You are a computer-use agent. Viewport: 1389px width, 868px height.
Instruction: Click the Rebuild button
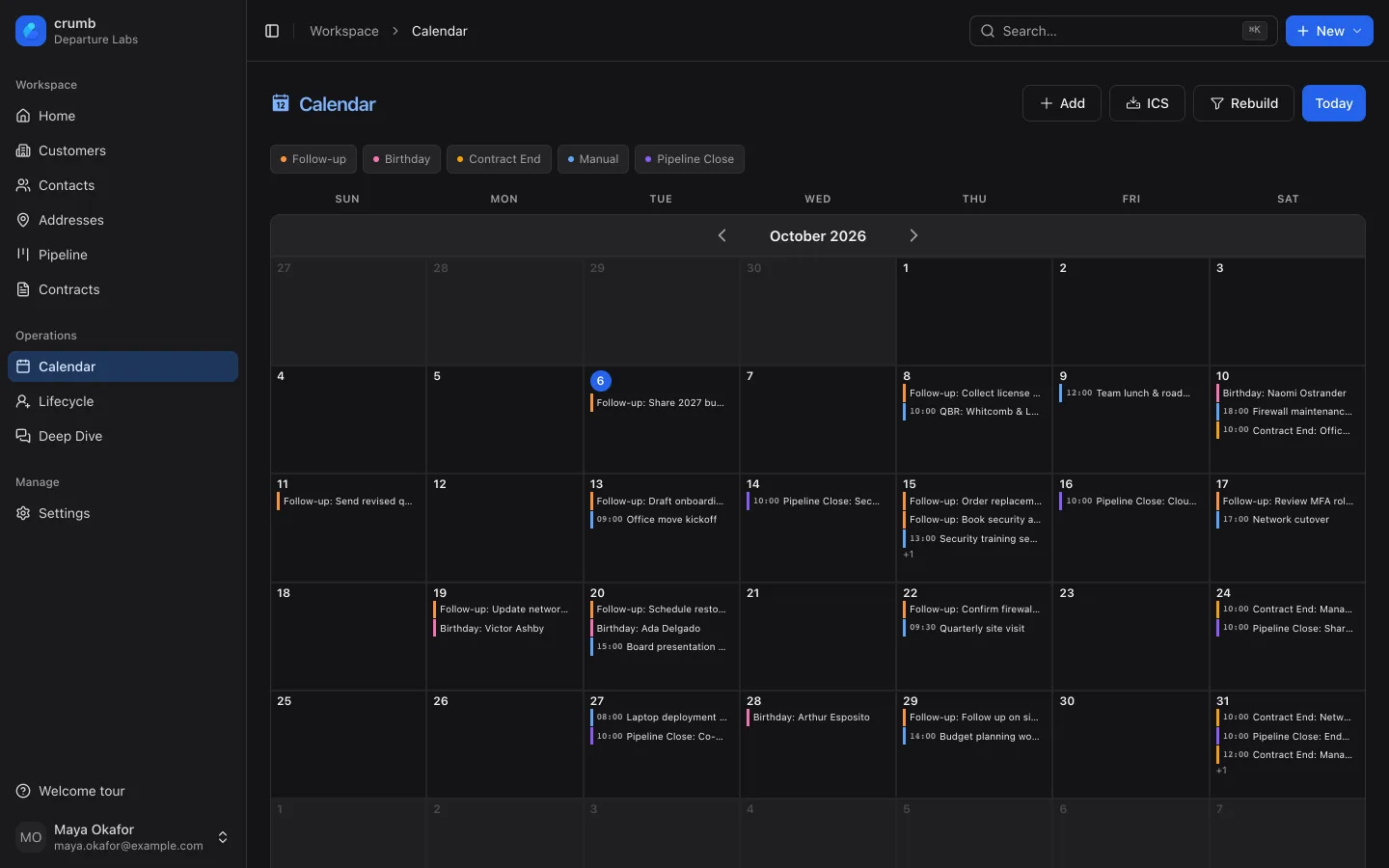(x=1243, y=103)
